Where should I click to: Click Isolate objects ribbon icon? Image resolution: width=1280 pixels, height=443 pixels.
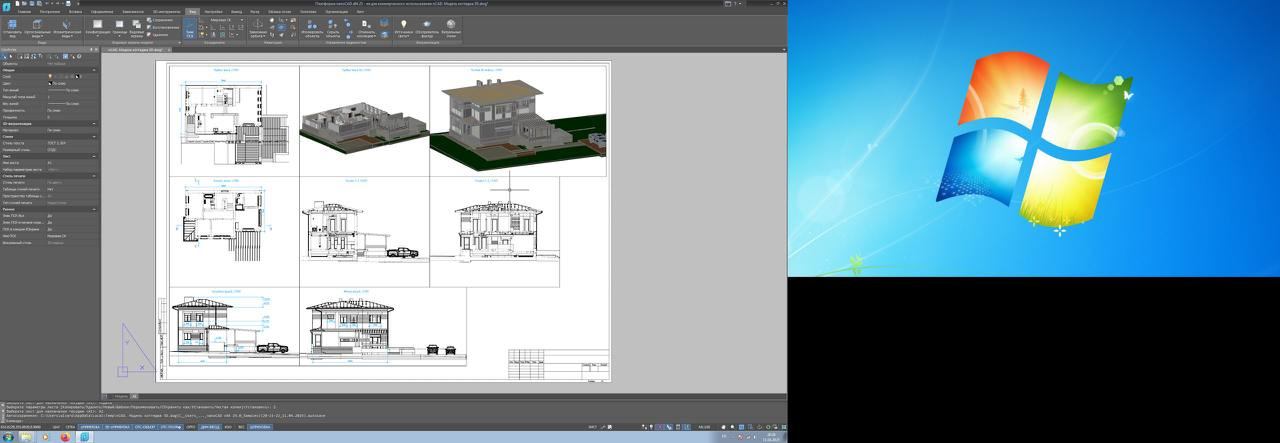point(310,25)
